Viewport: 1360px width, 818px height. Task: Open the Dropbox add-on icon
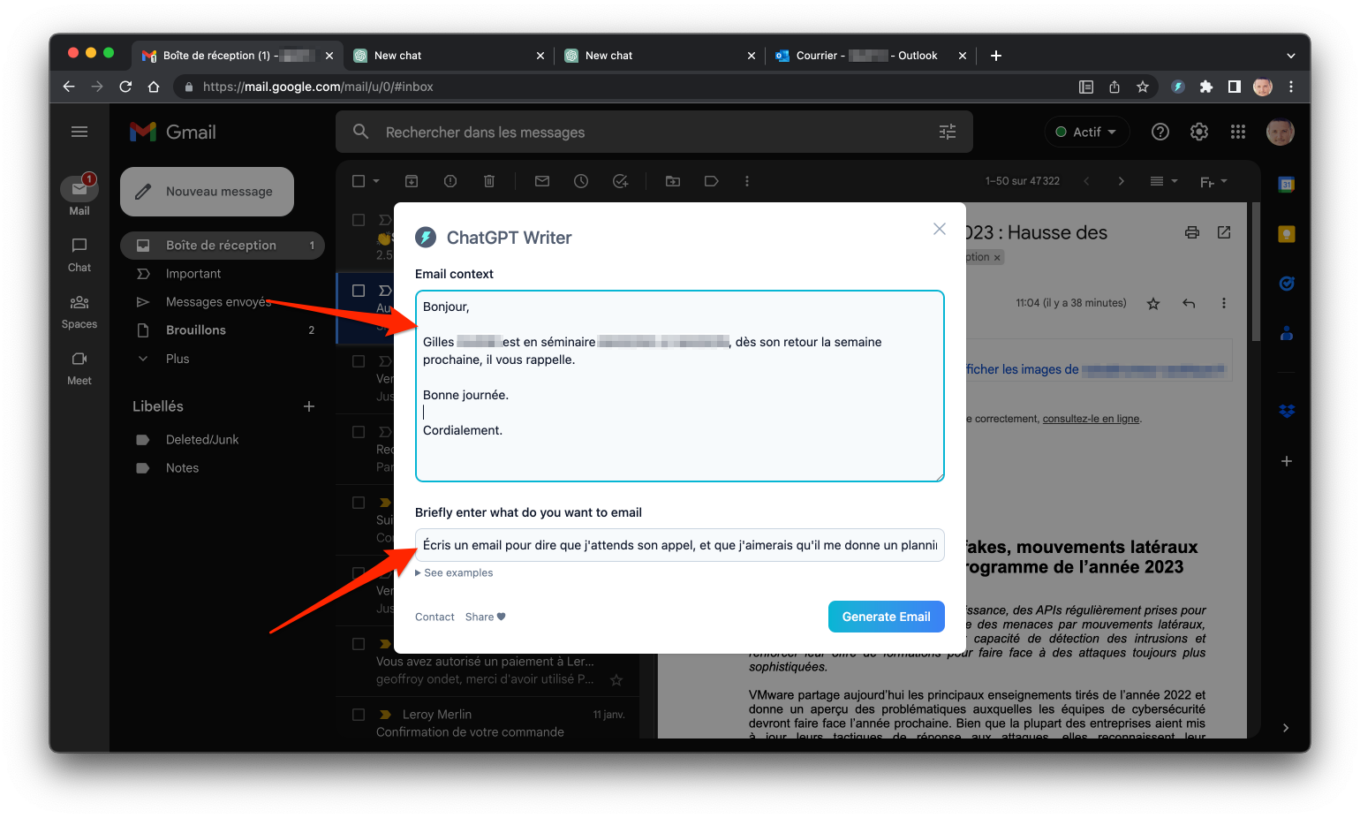[x=1287, y=411]
